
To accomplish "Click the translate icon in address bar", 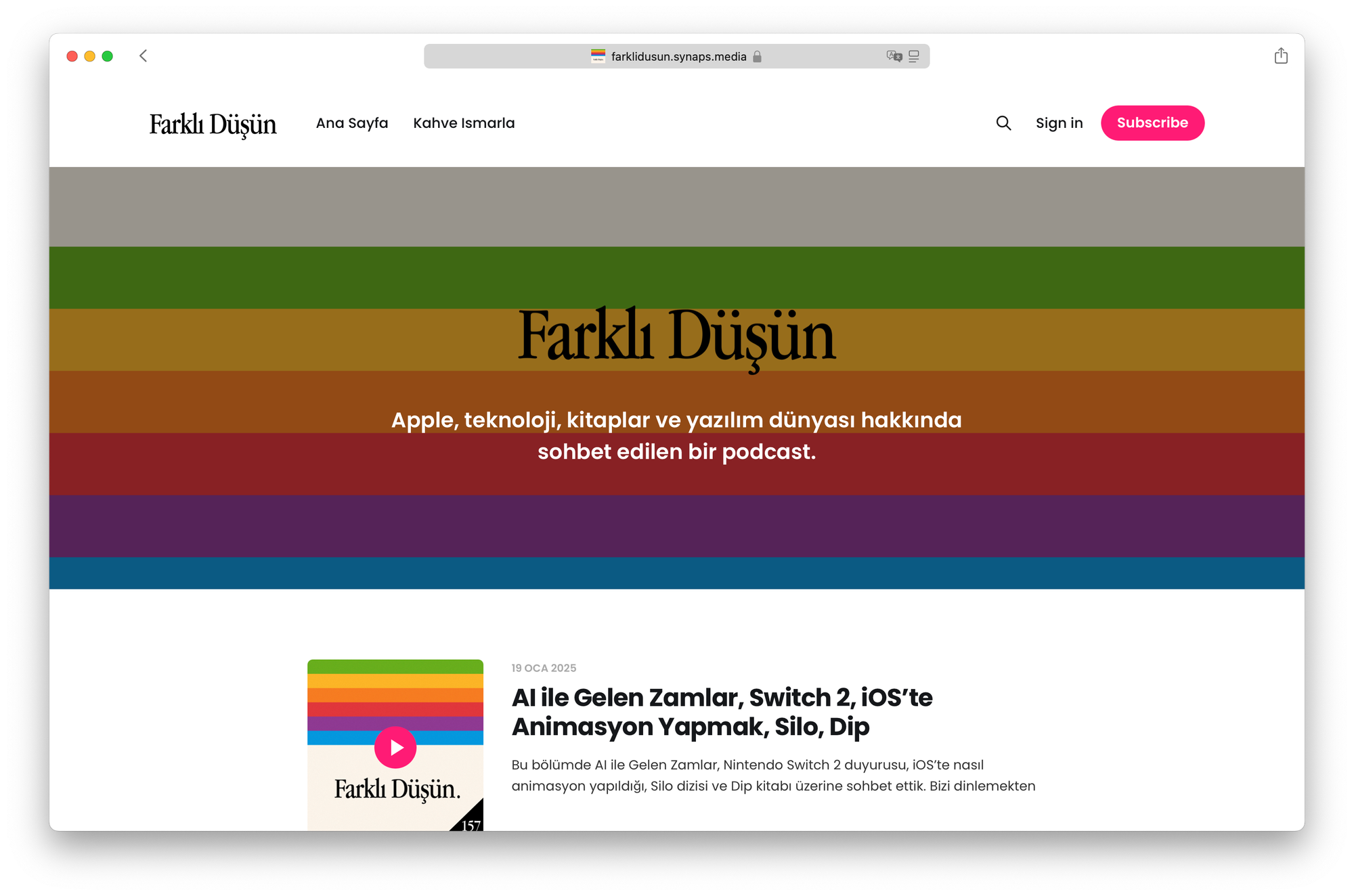I will click(894, 56).
